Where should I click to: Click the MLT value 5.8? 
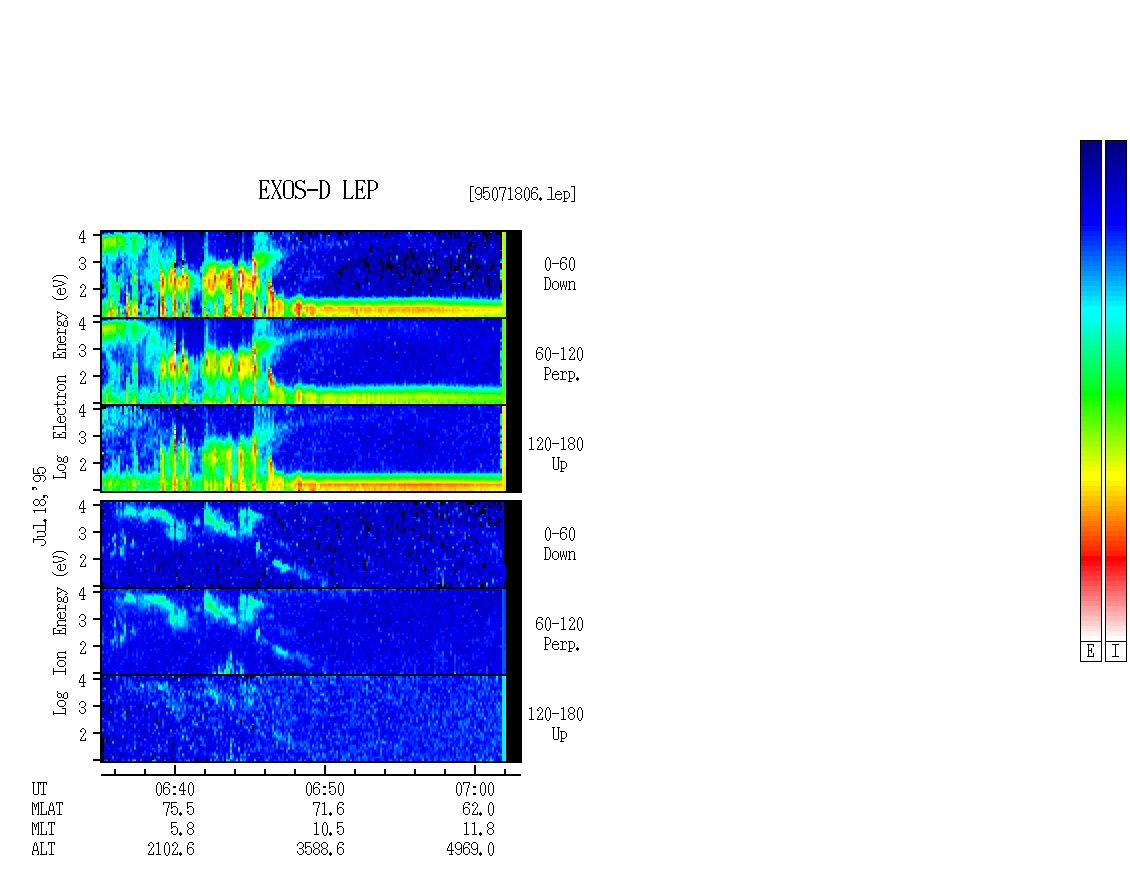[x=182, y=830]
